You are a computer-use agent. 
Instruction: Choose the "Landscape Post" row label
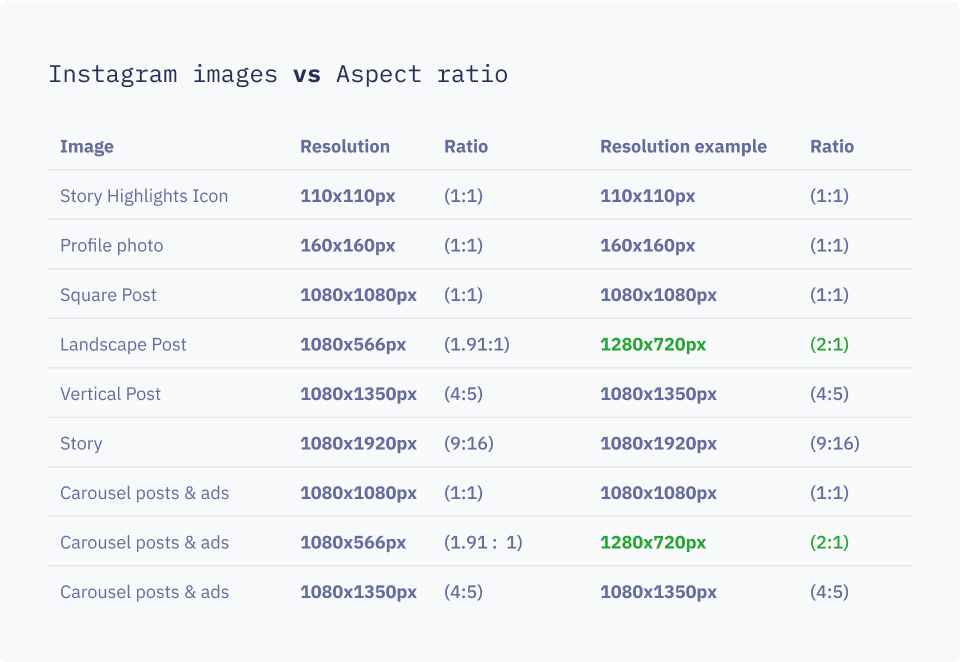point(123,344)
